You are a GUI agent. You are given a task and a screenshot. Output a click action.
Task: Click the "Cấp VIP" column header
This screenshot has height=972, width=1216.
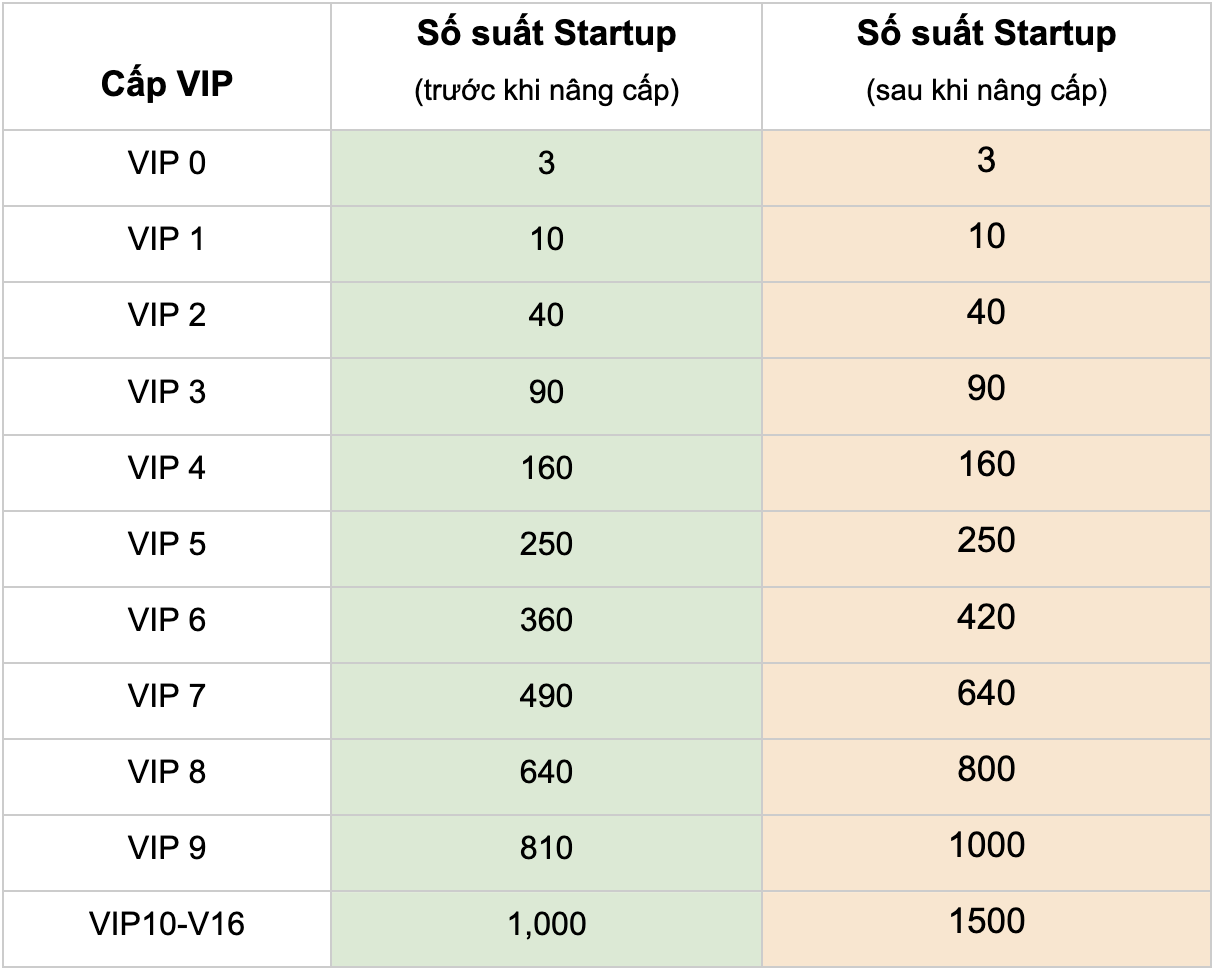coord(166,84)
